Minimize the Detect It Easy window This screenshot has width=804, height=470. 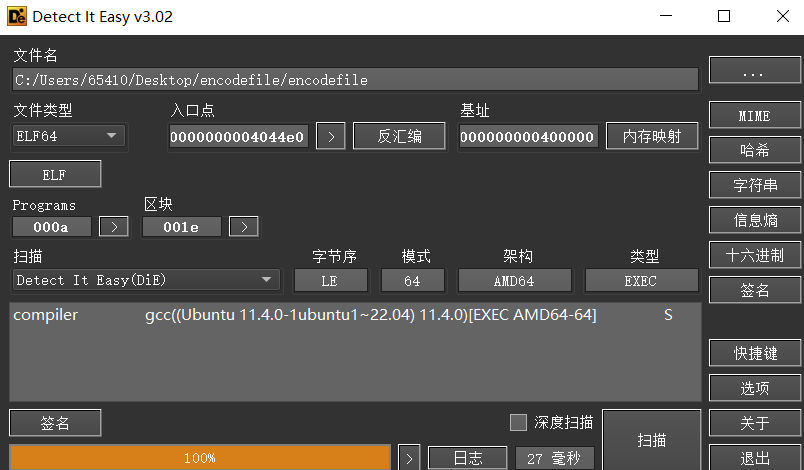click(666, 16)
